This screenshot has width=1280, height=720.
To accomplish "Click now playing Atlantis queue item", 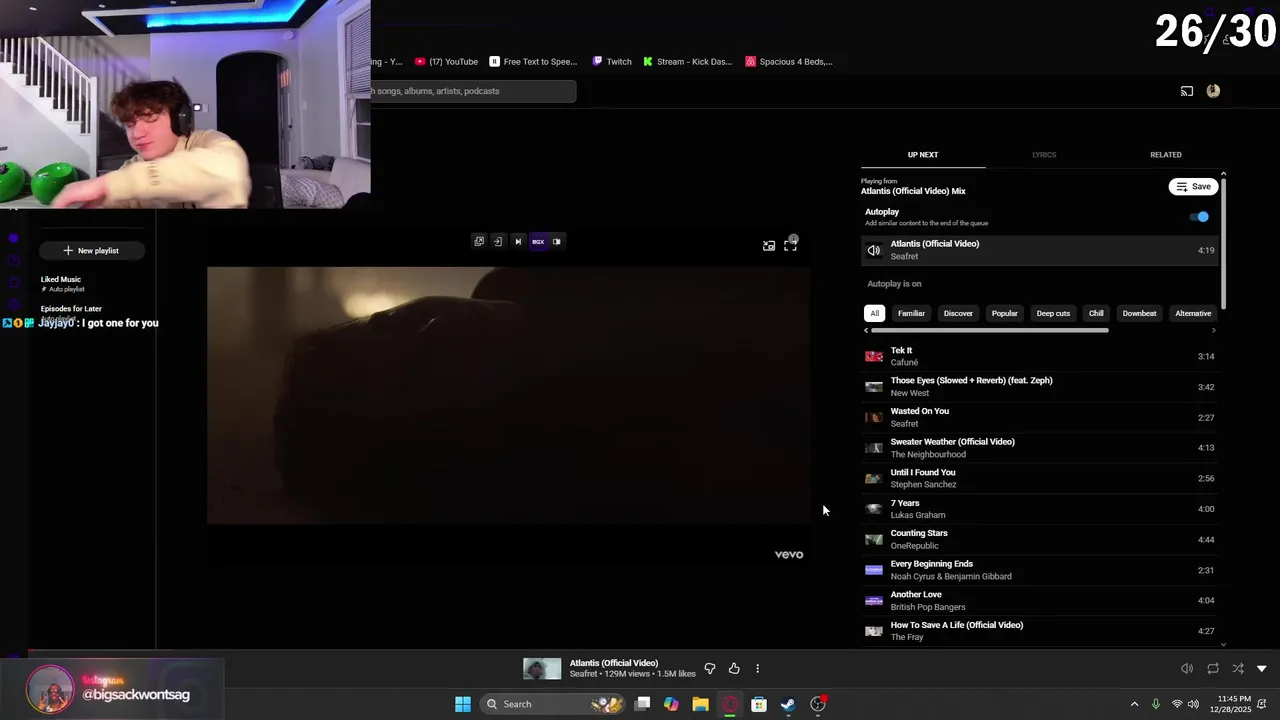I will click(x=1040, y=250).
